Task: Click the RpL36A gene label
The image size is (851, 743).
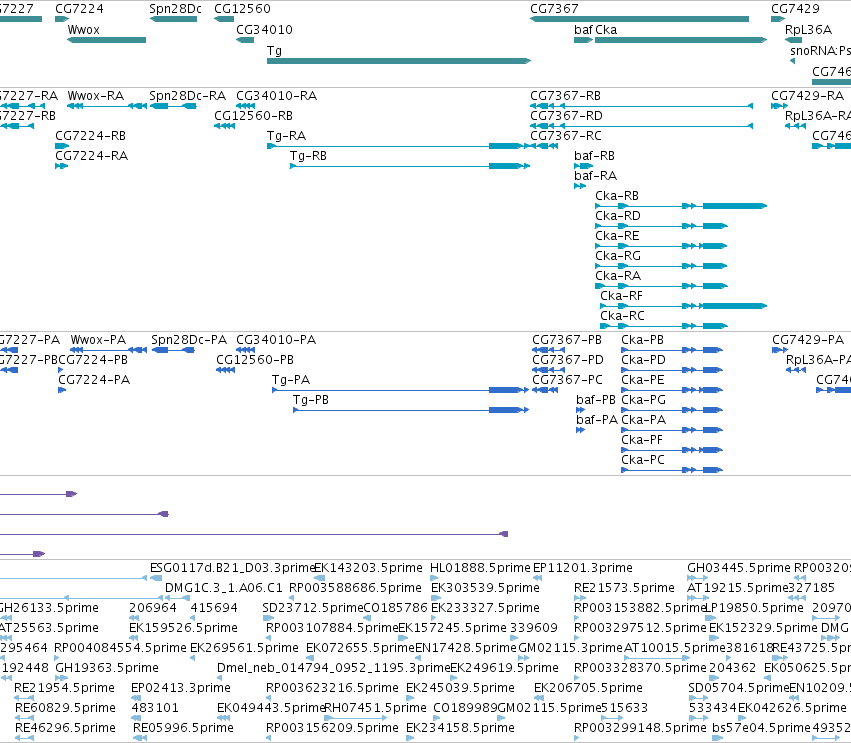Action: pyautogui.click(x=808, y=30)
